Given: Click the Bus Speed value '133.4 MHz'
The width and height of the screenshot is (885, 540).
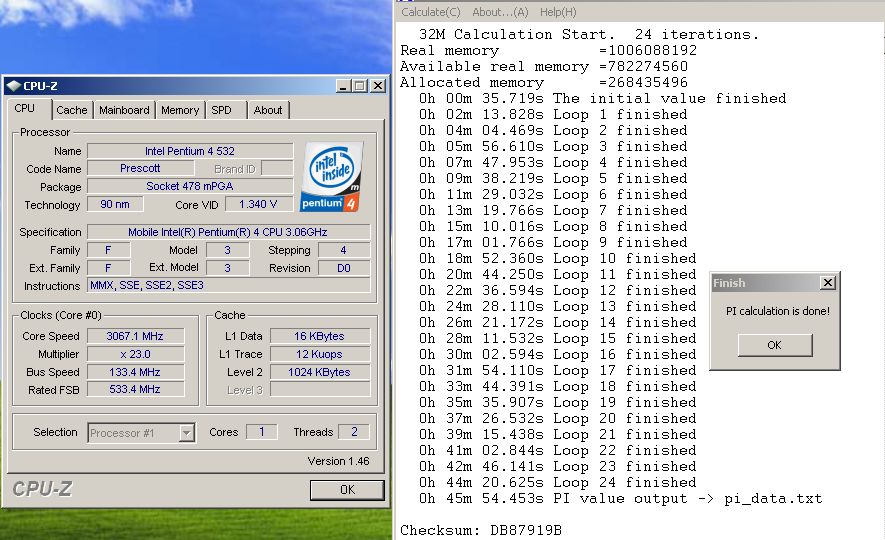Looking at the screenshot, I should tap(135, 372).
